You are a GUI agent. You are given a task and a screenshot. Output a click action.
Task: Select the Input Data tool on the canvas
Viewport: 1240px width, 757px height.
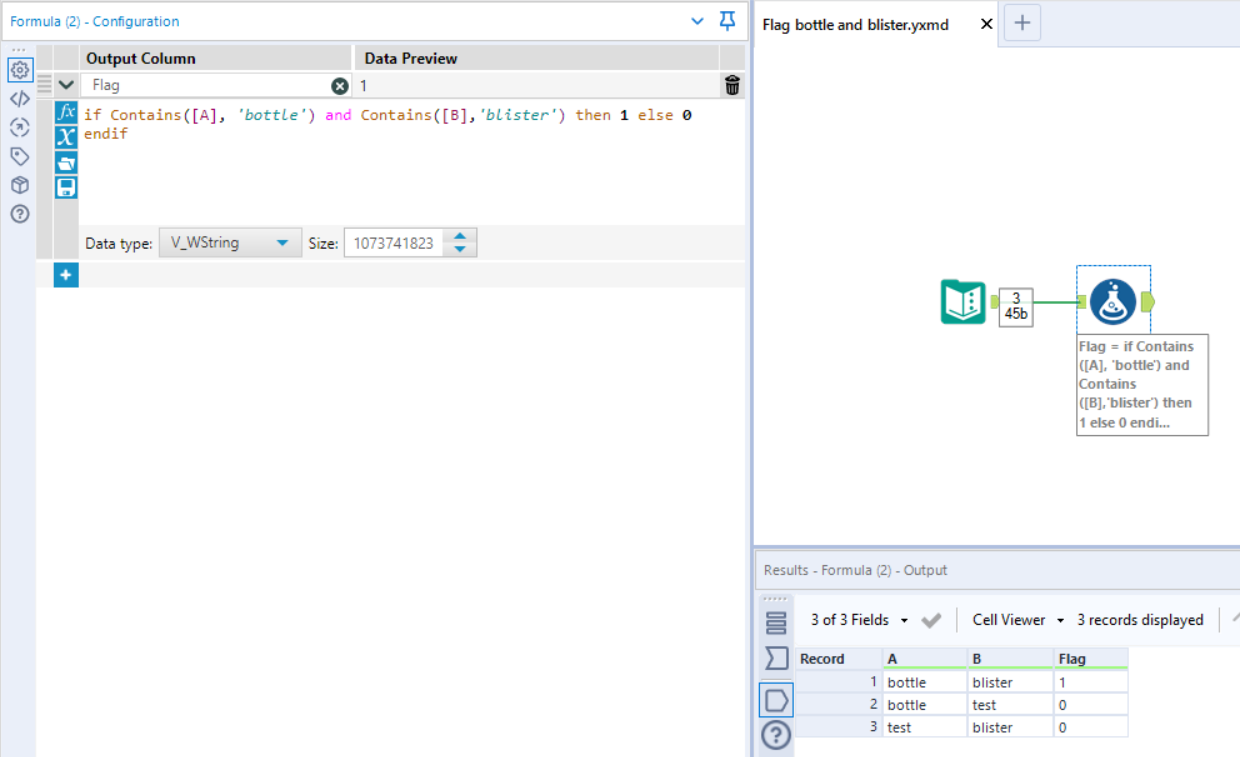coord(963,302)
